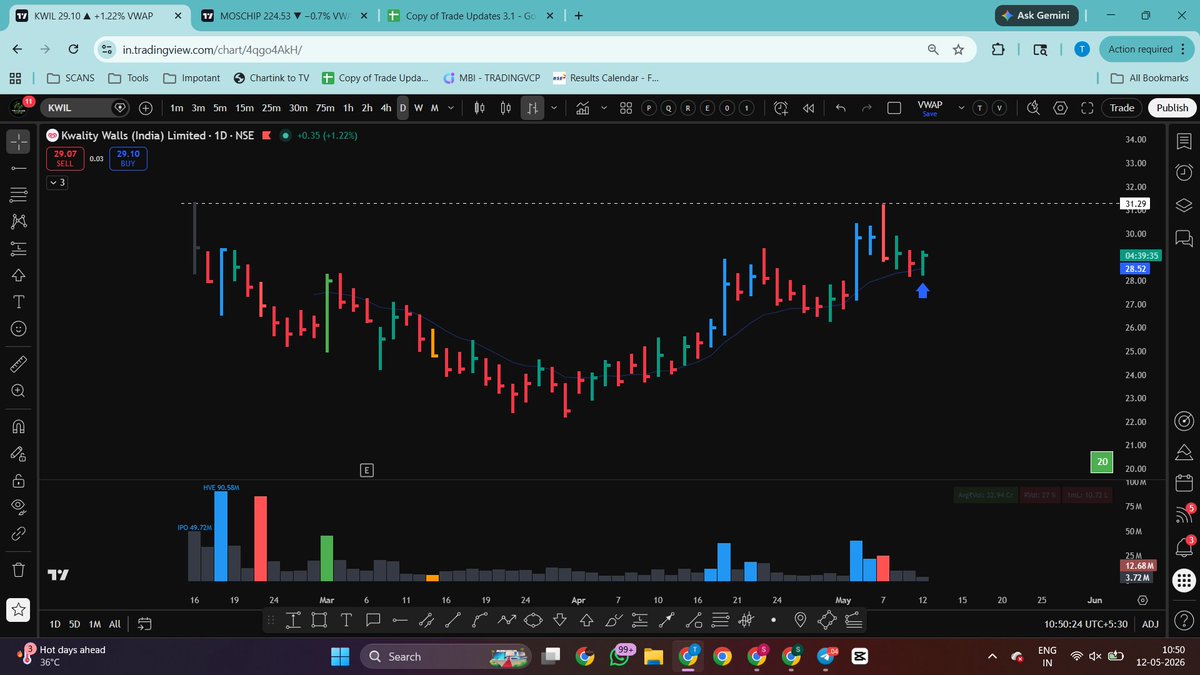1200x675 pixels.
Task: Switch to 1m timeframe
Action: click(x=177, y=108)
